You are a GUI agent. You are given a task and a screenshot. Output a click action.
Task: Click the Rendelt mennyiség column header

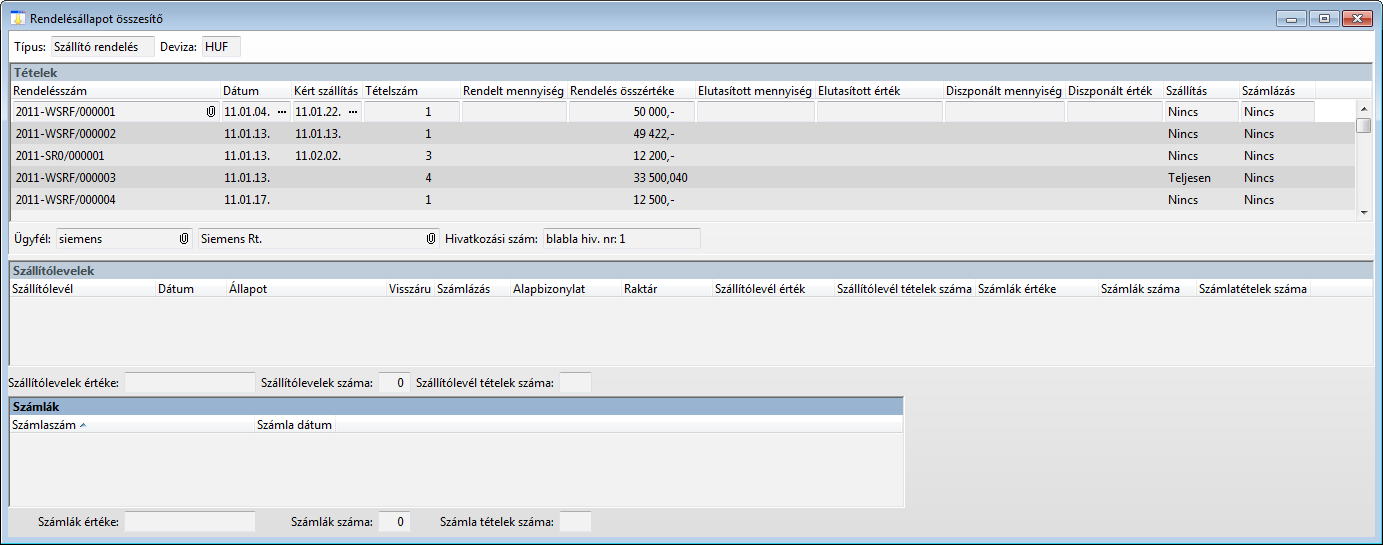[513, 91]
